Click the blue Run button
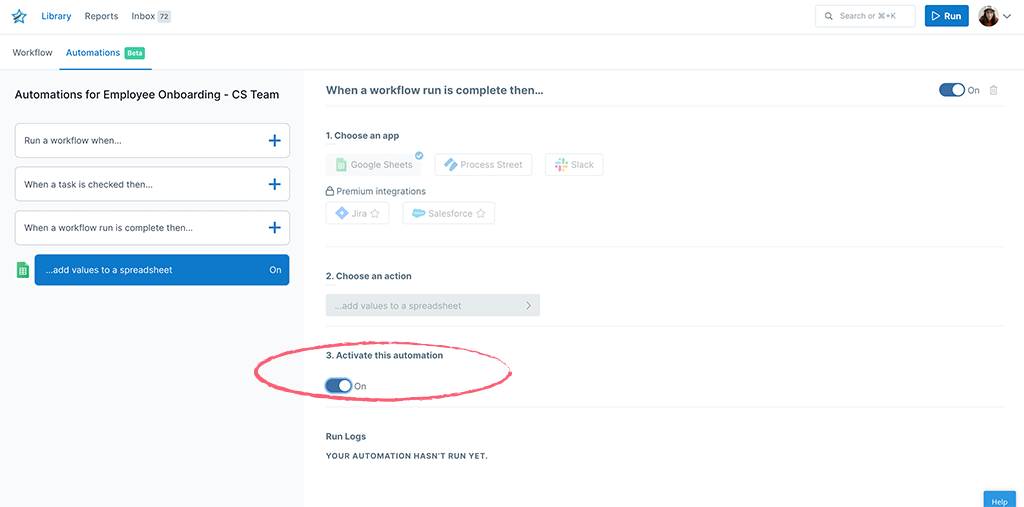Screen dimensions: 1024x507 point(946,16)
